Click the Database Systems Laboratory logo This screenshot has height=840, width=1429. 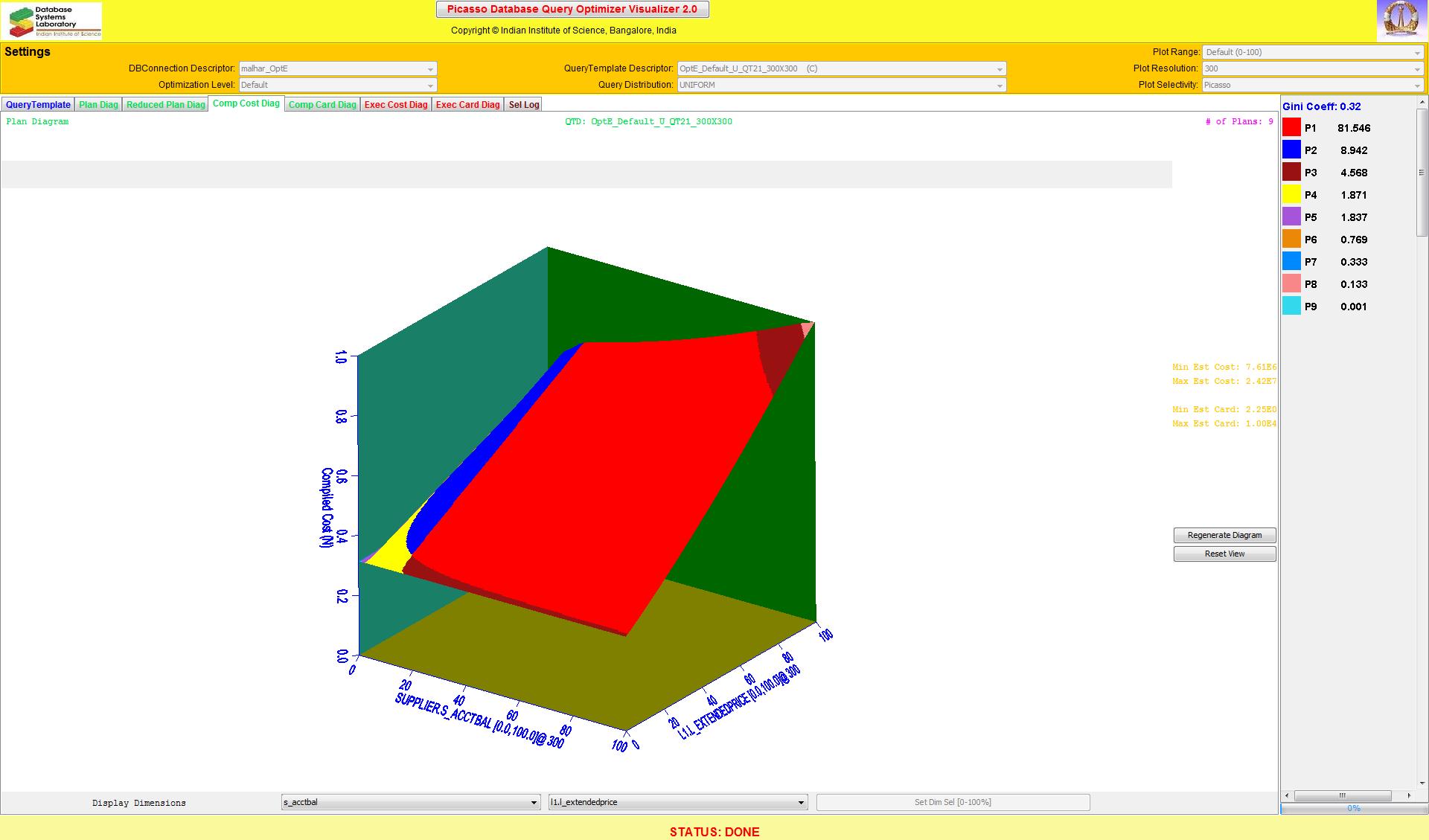52,21
